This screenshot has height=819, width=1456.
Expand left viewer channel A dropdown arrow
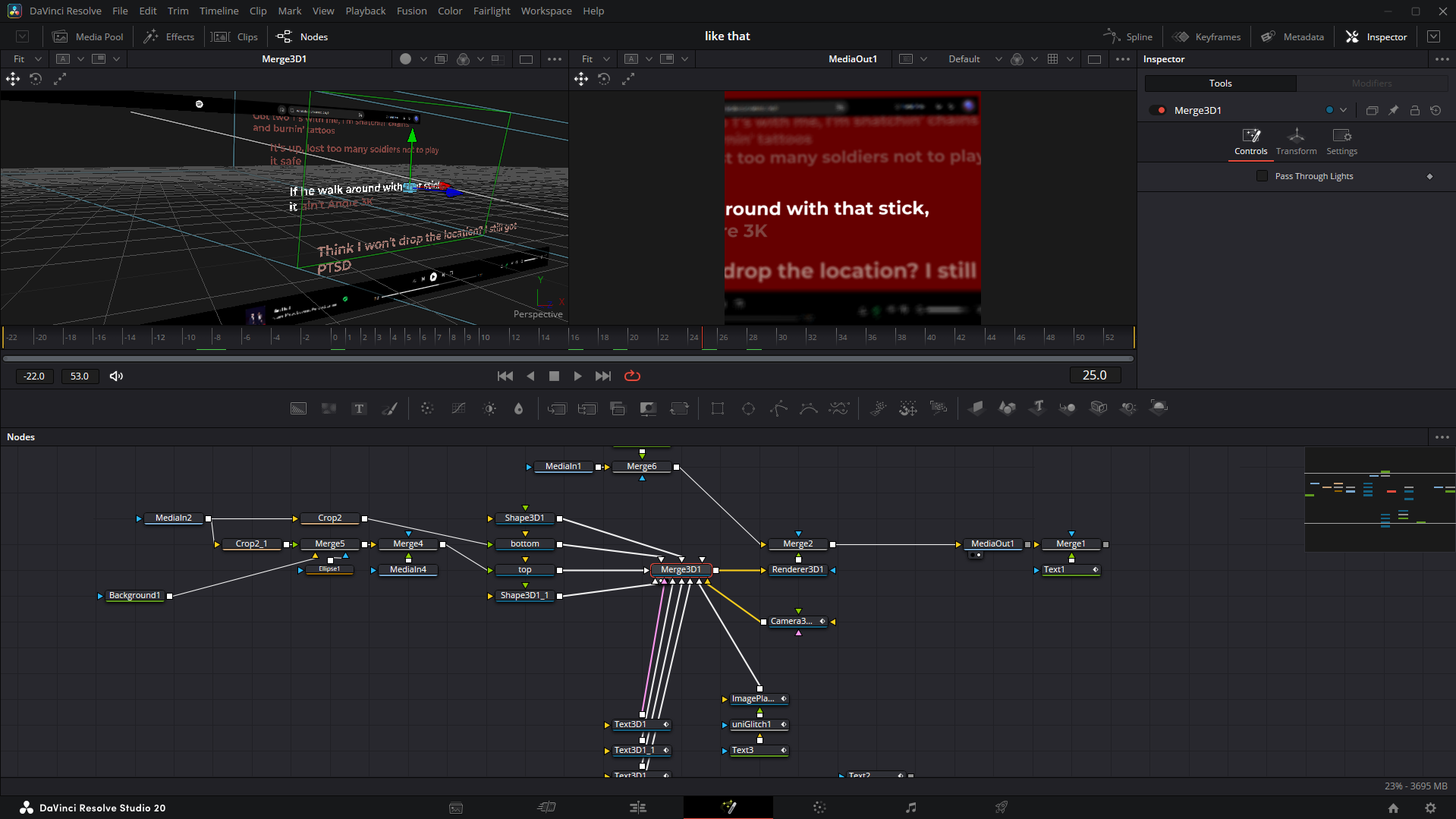(81, 58)
